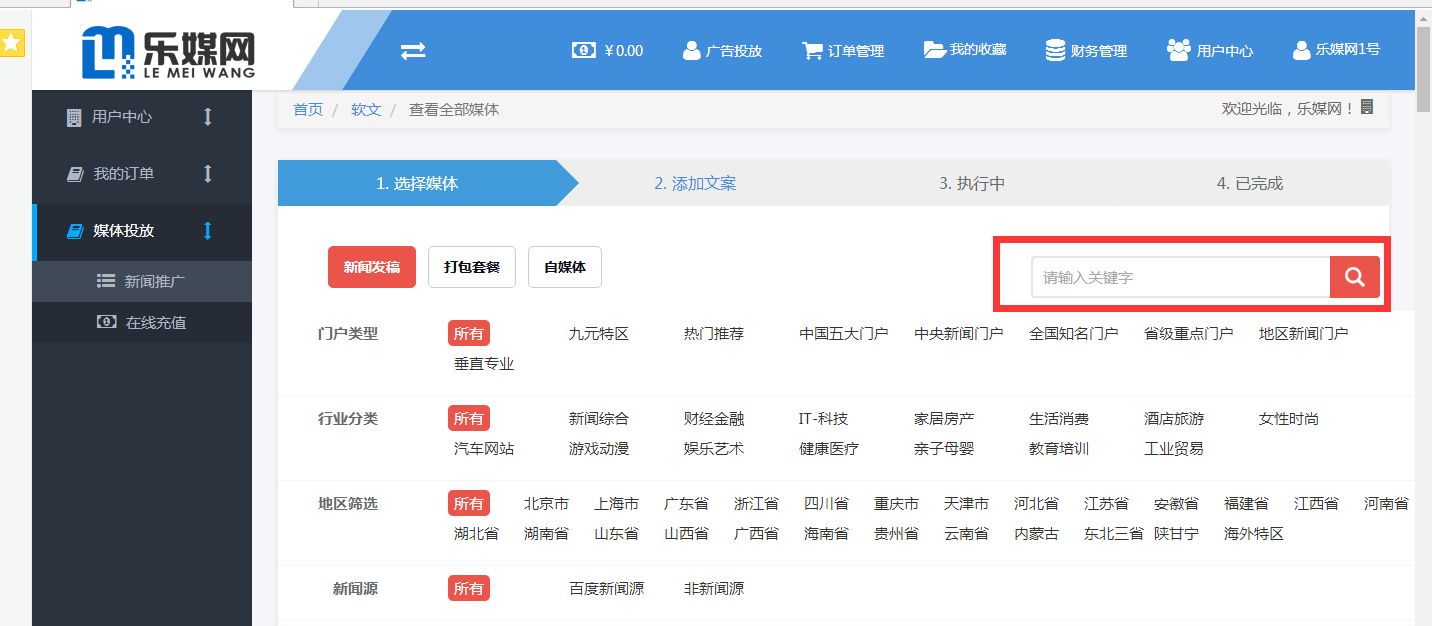Filter industry by IT-科技
Image resolution: width=1432 pixels, height=626 pixels.
(823, 419)
